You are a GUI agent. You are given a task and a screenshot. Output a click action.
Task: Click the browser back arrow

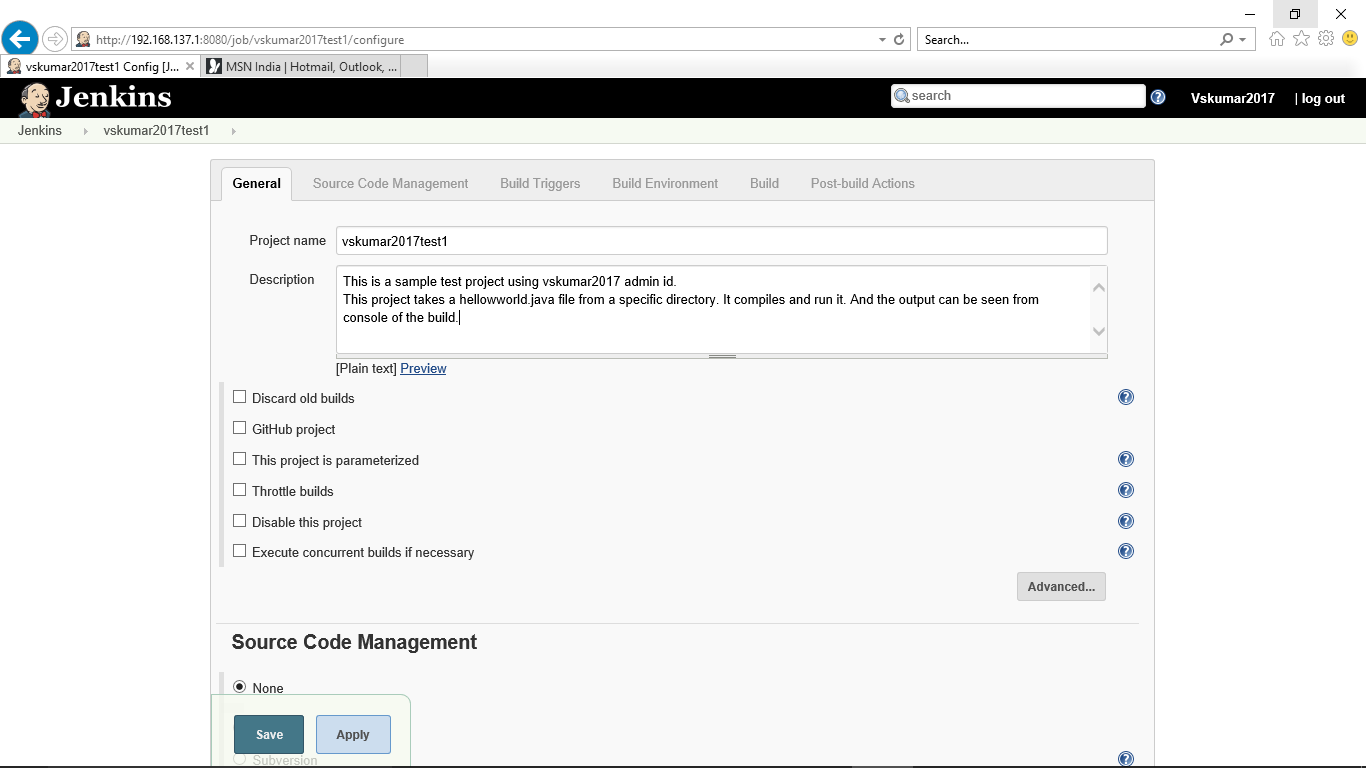20,38
